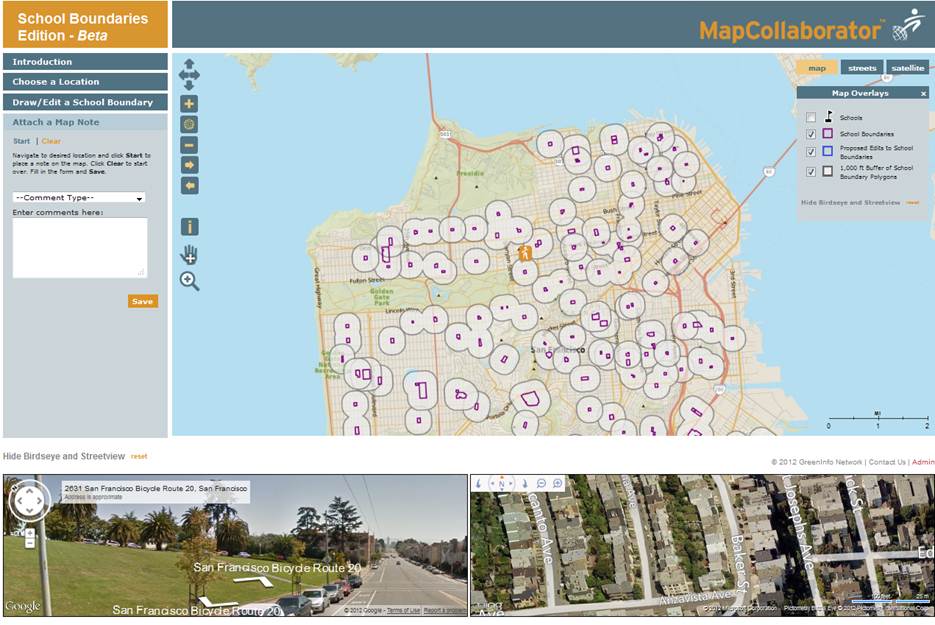The image size is (935, 625).
Task: Click the Street View navigation compass control
Action: (29, 501)
